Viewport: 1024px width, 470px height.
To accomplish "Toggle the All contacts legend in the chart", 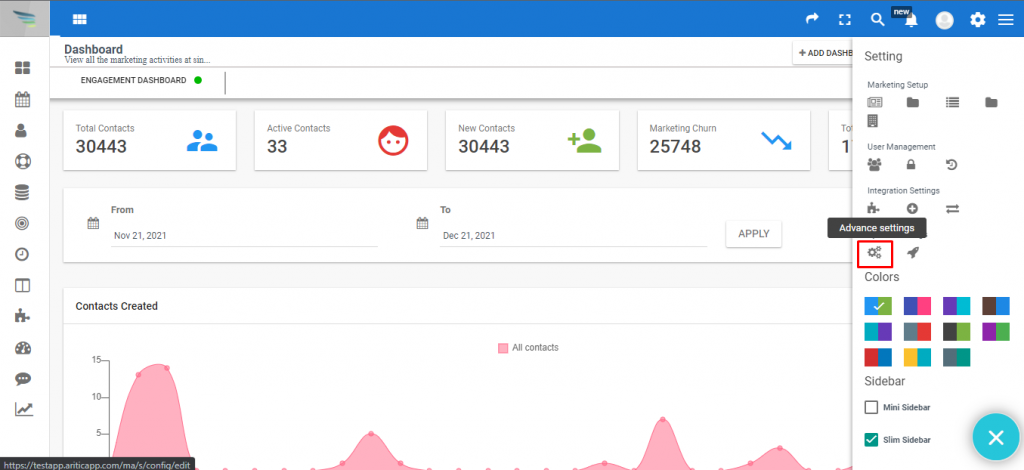I will point(528,348).
